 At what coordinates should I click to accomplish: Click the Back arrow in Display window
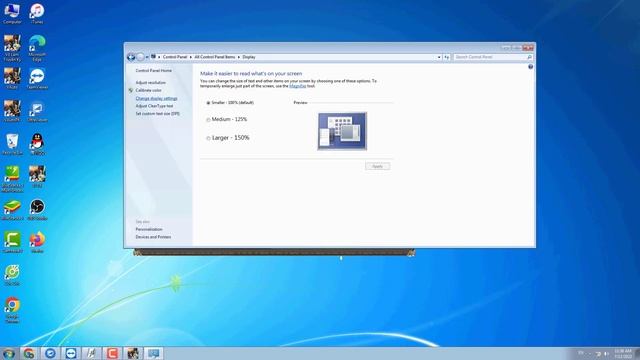click(x=131, y=57)
